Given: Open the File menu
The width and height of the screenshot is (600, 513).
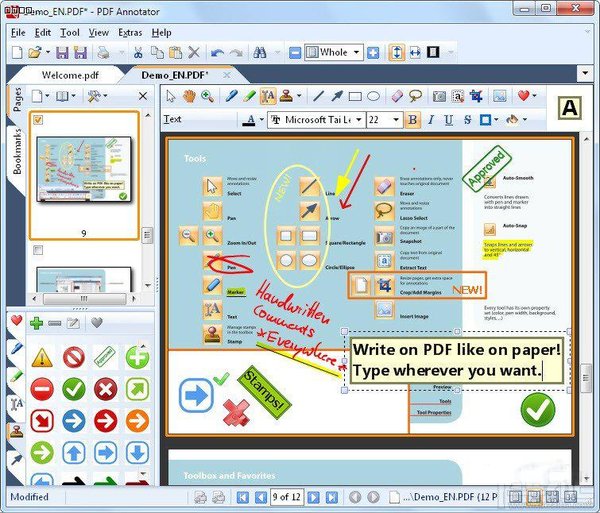Looking at the screenshot, I should [x=18, y=33].
